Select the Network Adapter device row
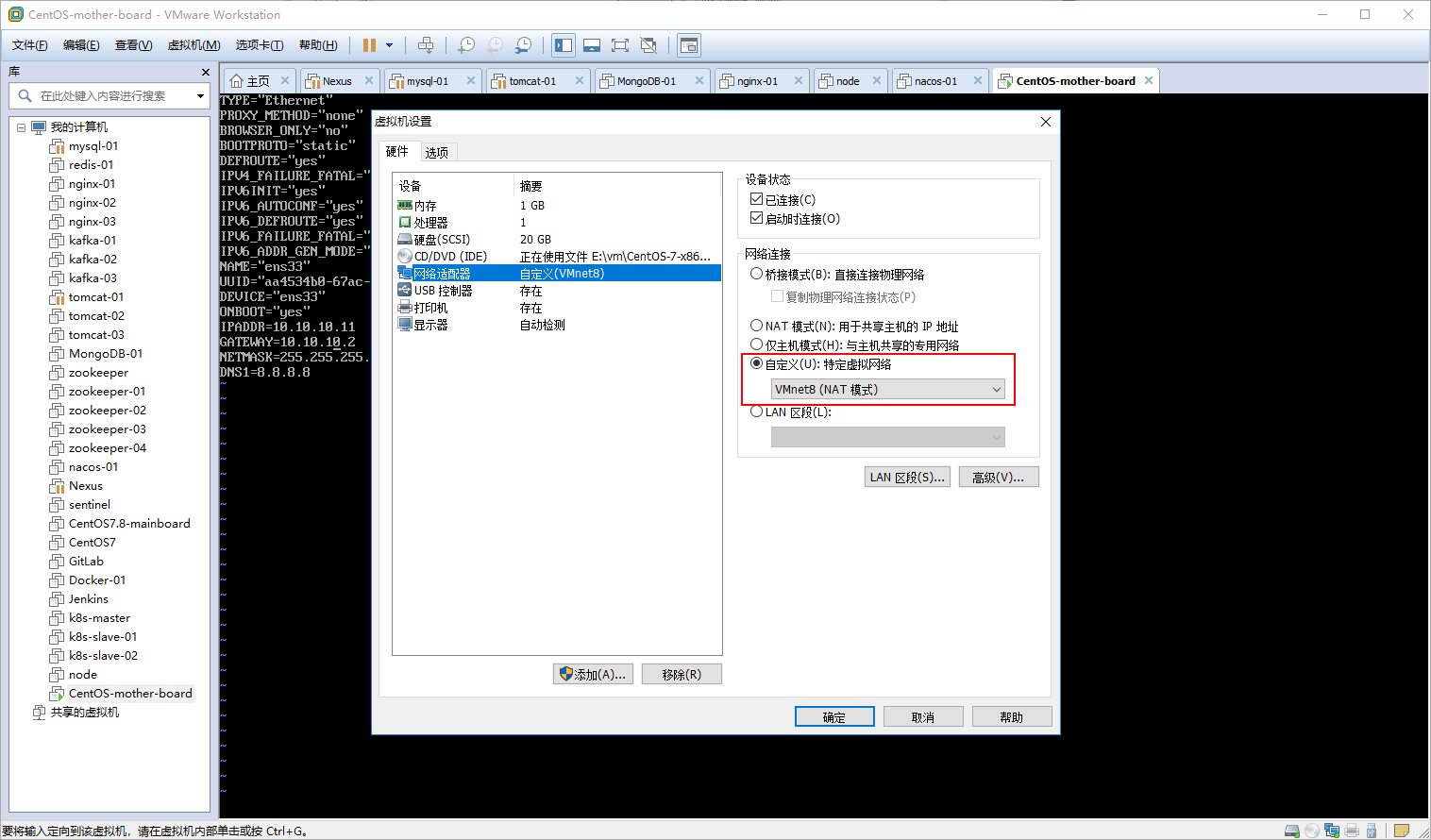The width and height of the screenshot is (1431, 840). (557, 273)
